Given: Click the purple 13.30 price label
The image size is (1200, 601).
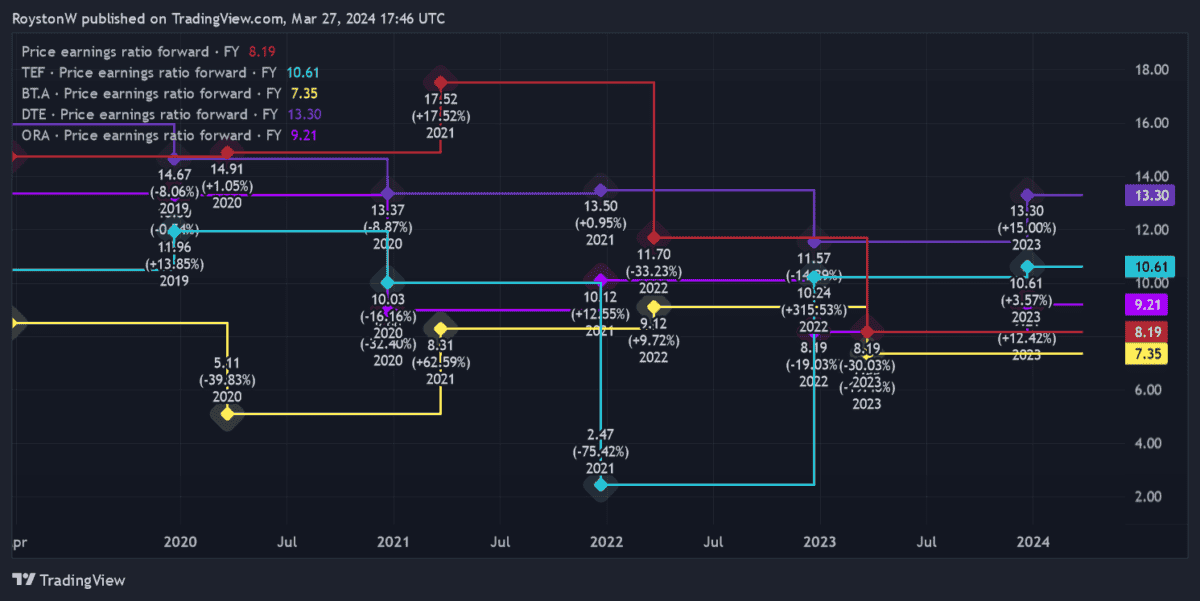Looking at the screenshot, I should coord(1153,196).
